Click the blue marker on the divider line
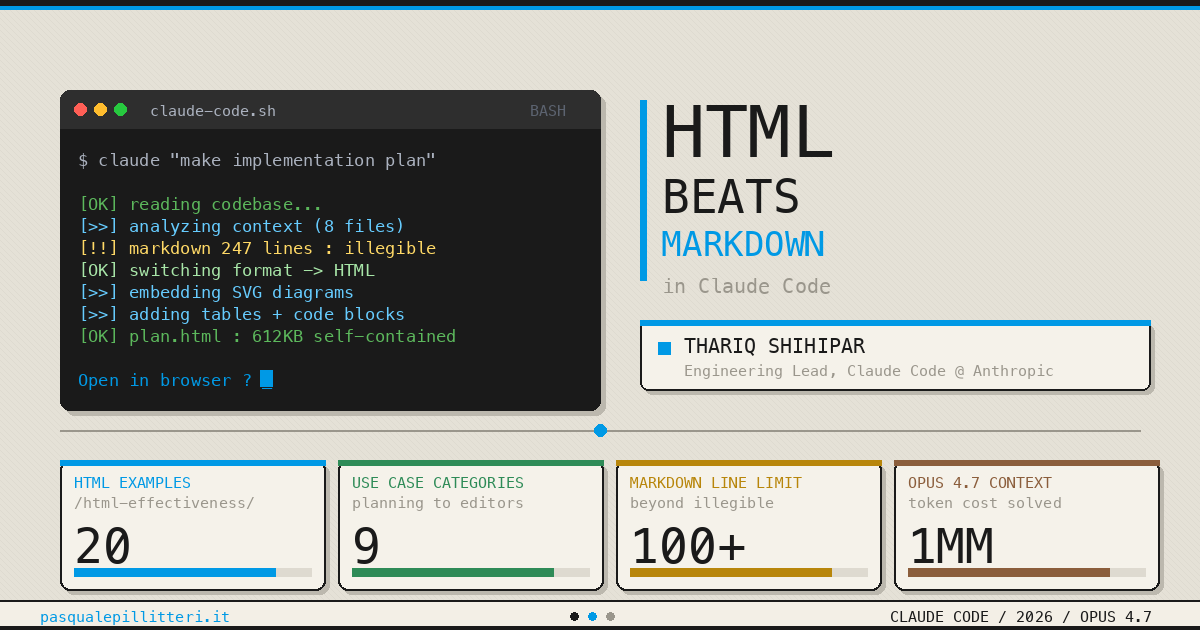The width and height of the screenshot is (1200, 630). (x=600, y=430)
